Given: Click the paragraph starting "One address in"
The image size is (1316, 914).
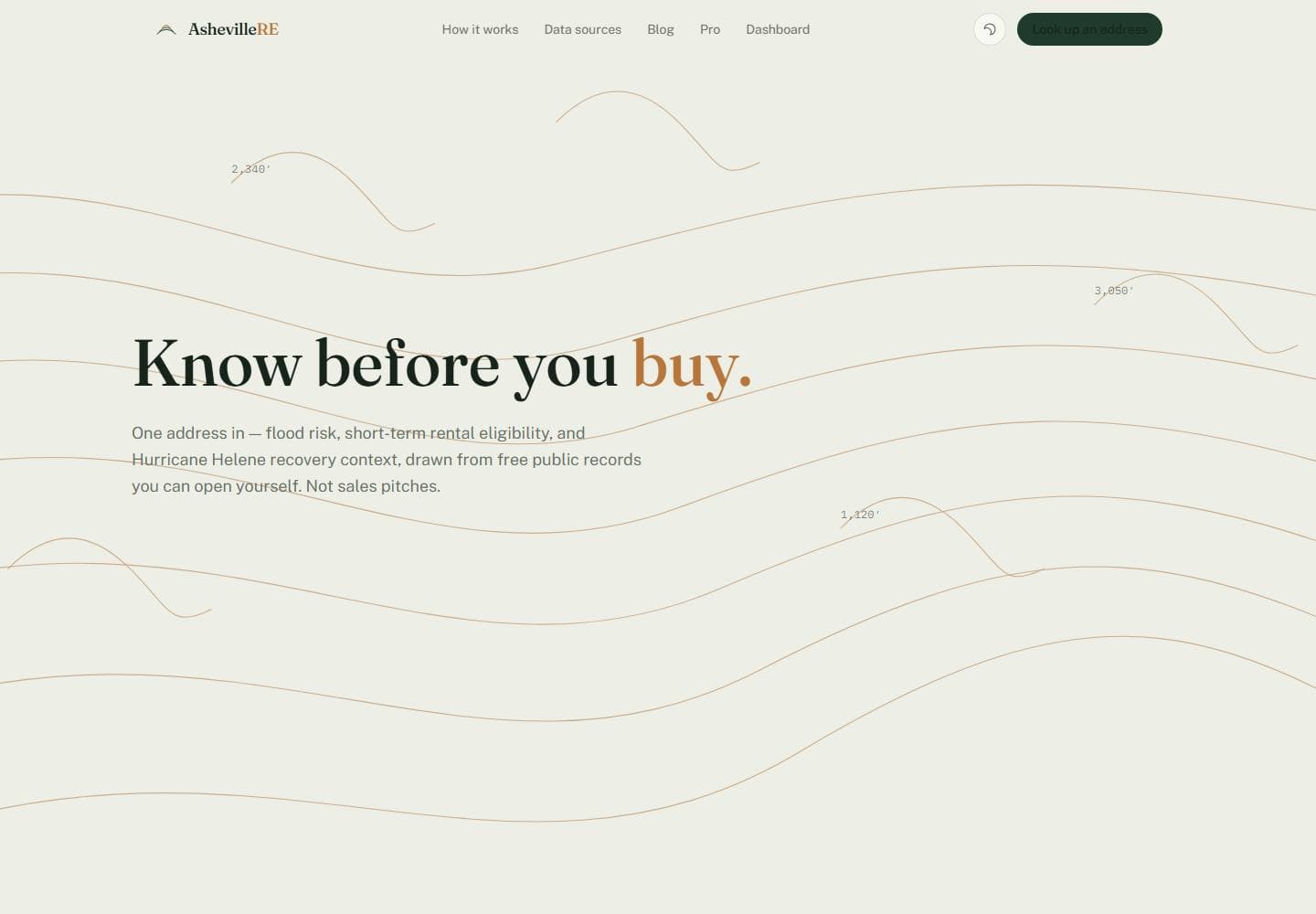Looking at the screenshot, I should click(x=387, y=460).
